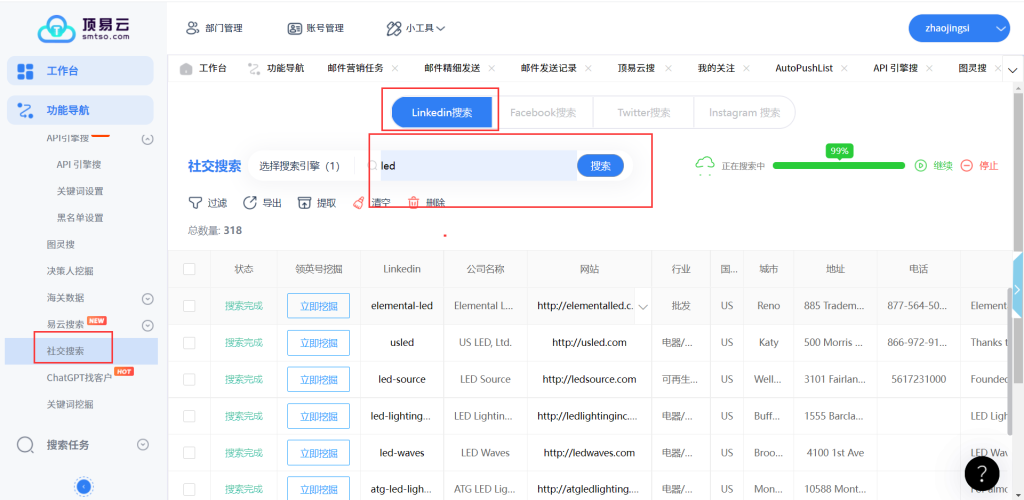Switch to the Twitter搜索 tab
The image size is (1024, 500).
pos(643,113)
